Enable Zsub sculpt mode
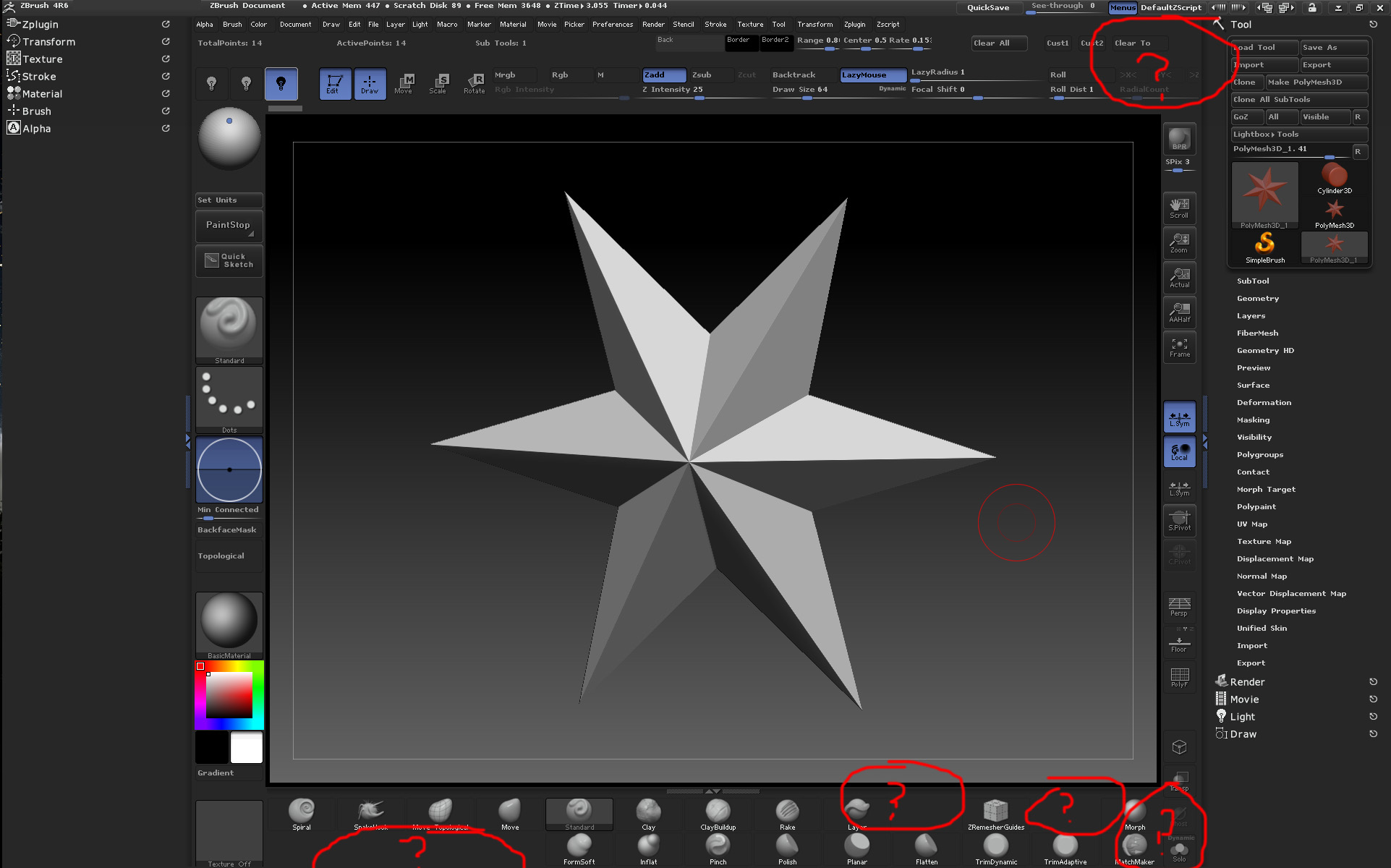1391x868 pixels. (x=711, y=75)
